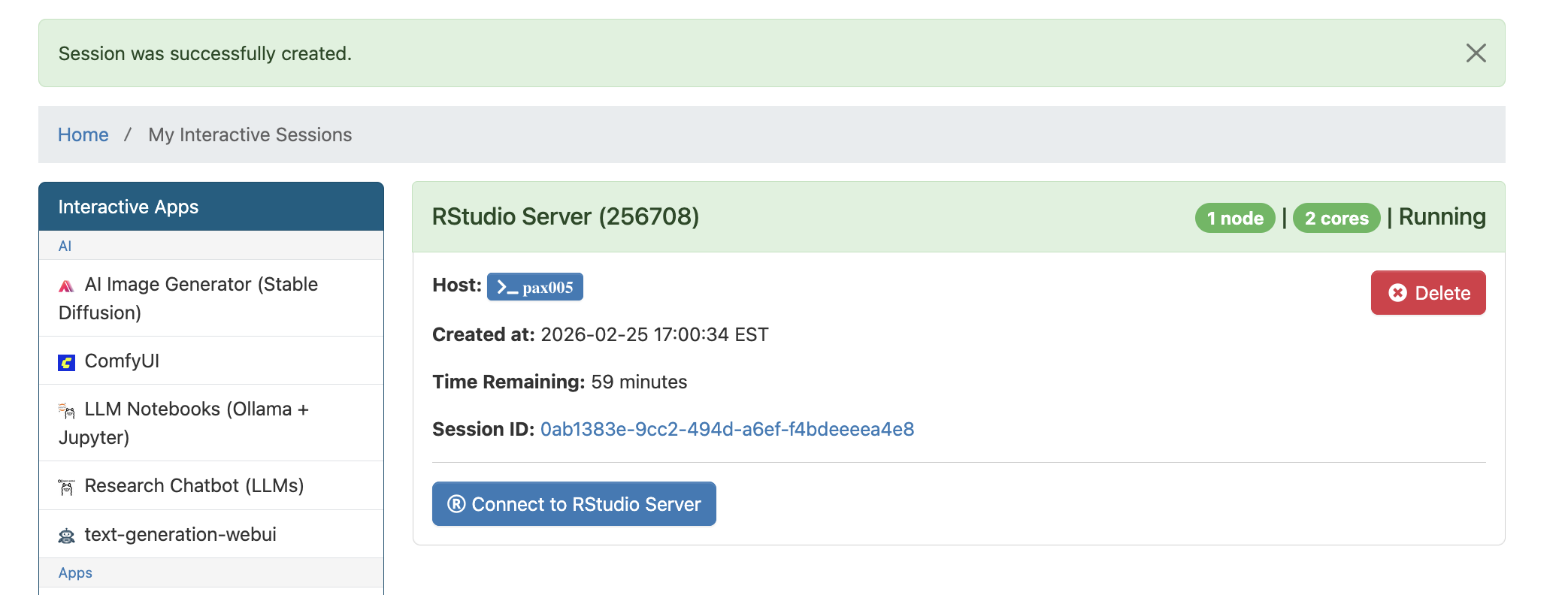
Task: Open Research Chatbot (LLMs) app
Action: [x=194, y=486]
